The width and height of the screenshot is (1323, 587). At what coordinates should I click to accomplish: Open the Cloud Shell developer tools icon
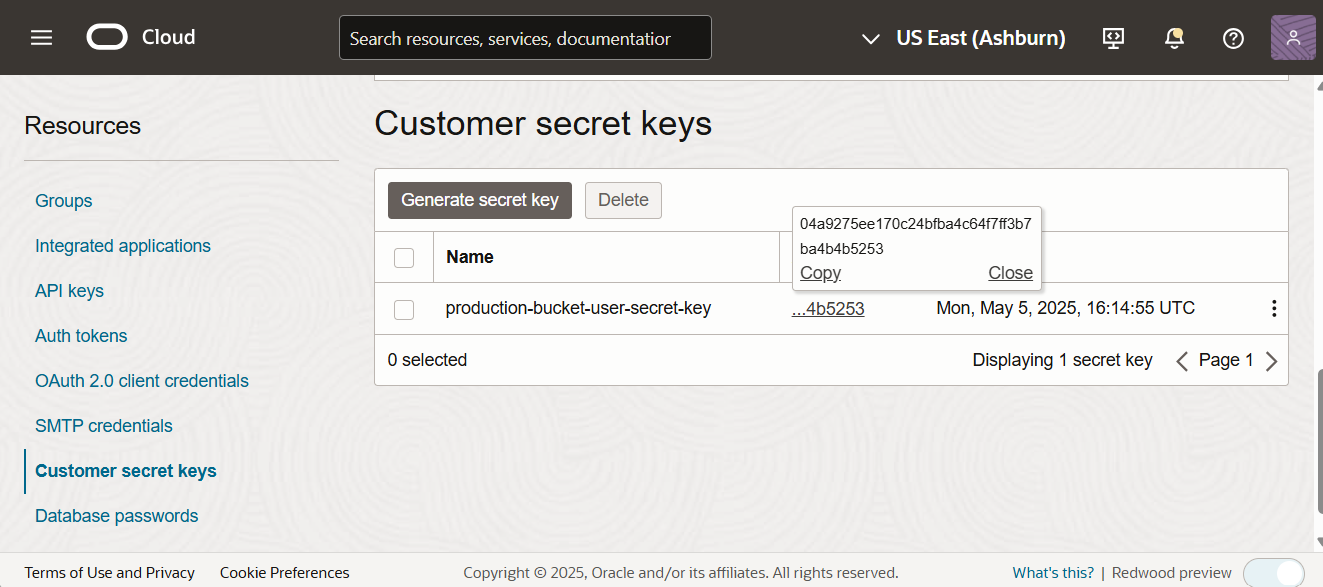(x=1113, y=38)
